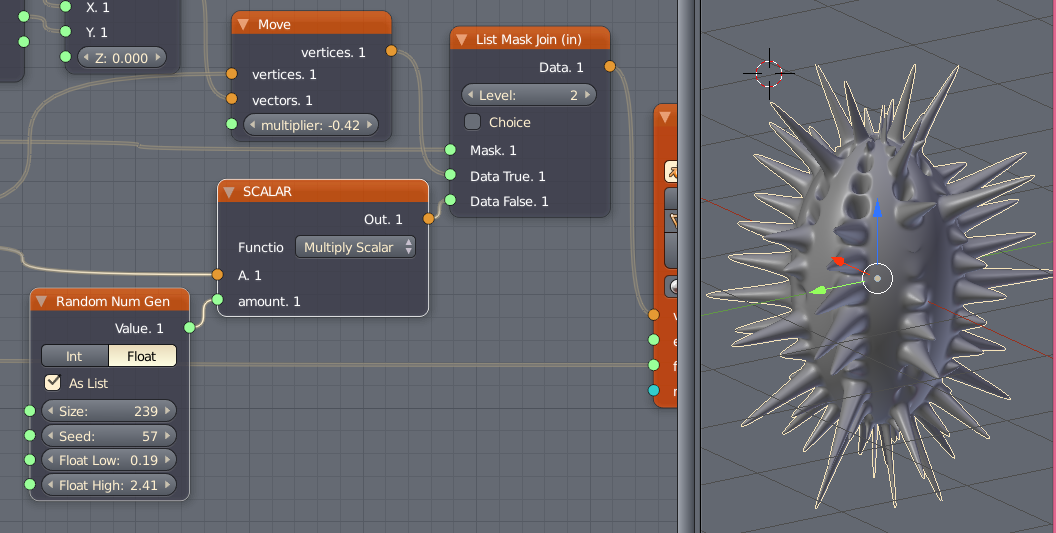Decrease Float Low with its left arrow
1056x533 pixels.
click(51, 460)
